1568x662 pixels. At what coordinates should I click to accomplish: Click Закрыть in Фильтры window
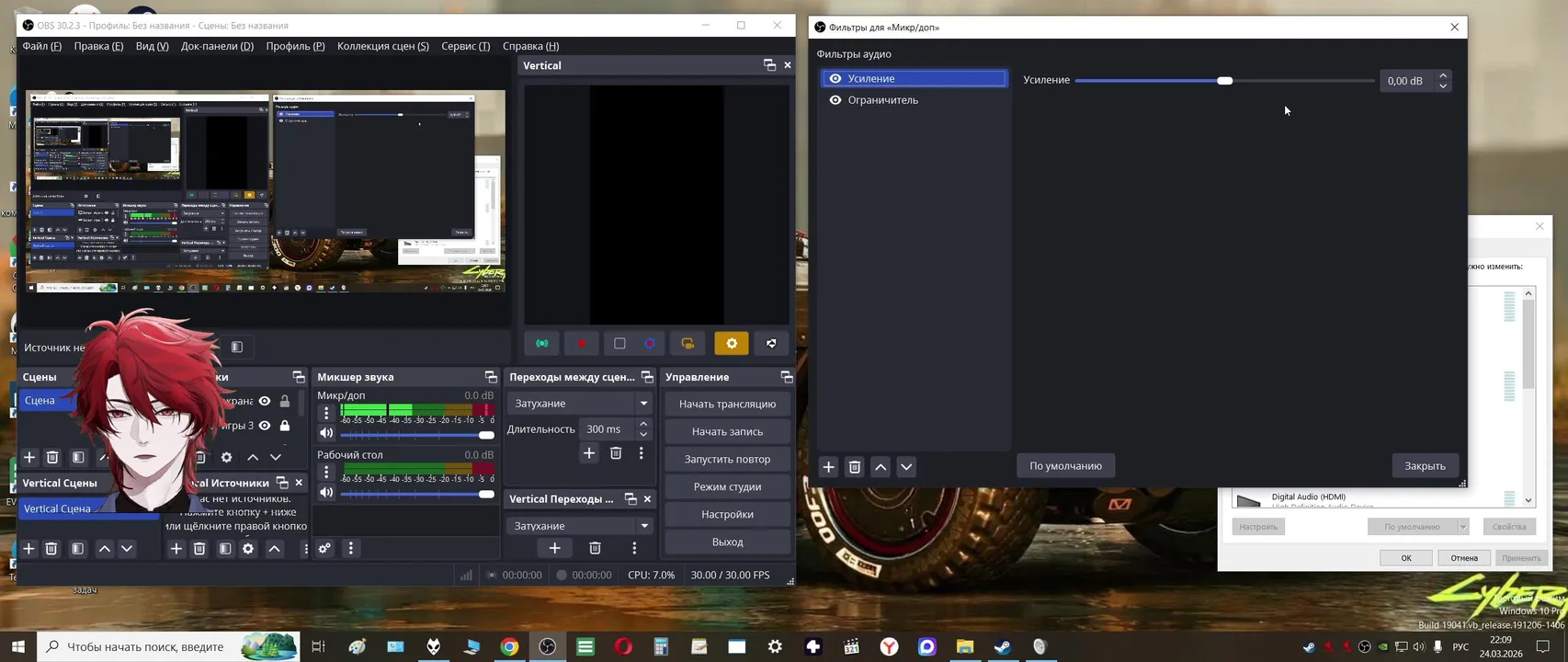point(1425,466)
